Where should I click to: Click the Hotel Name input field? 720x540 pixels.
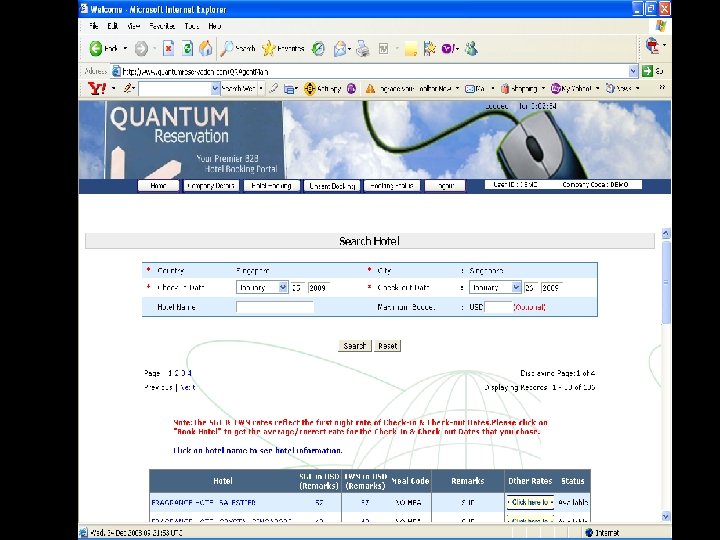tap(275, 307)
